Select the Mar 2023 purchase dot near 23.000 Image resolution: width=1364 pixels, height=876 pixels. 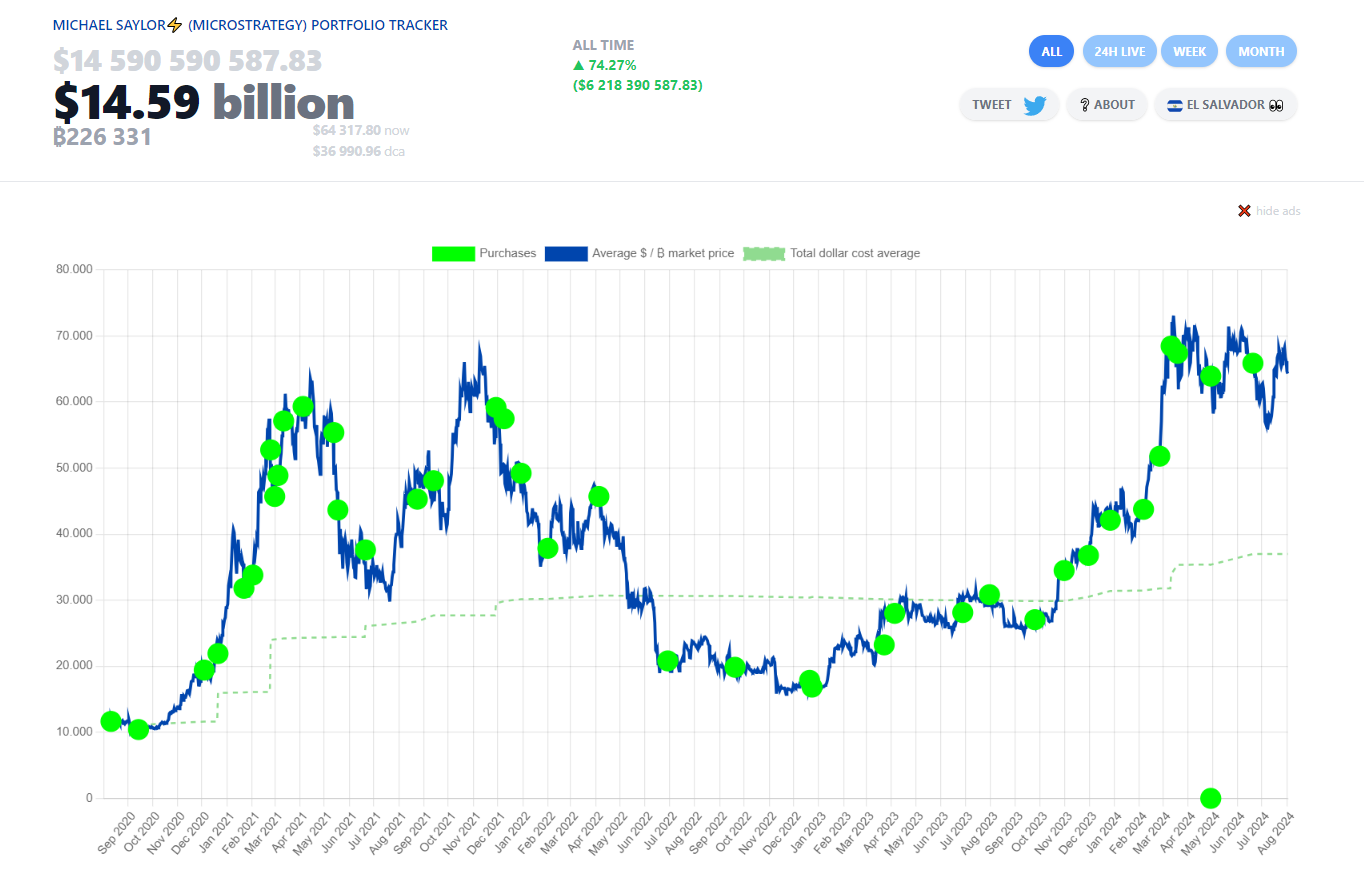click(x=884, y=644)
